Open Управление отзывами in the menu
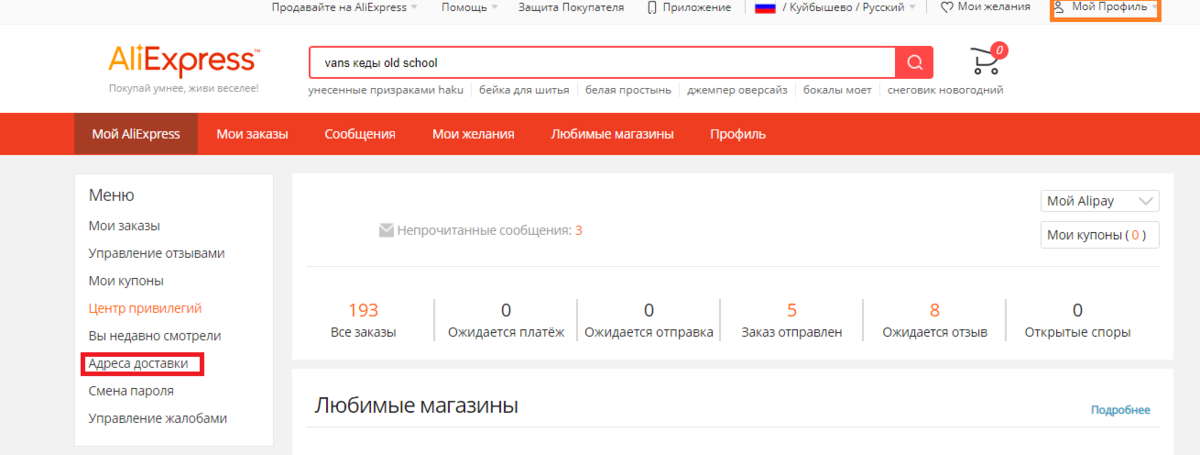Screen dimensions: 1200x455 [157, 254]
